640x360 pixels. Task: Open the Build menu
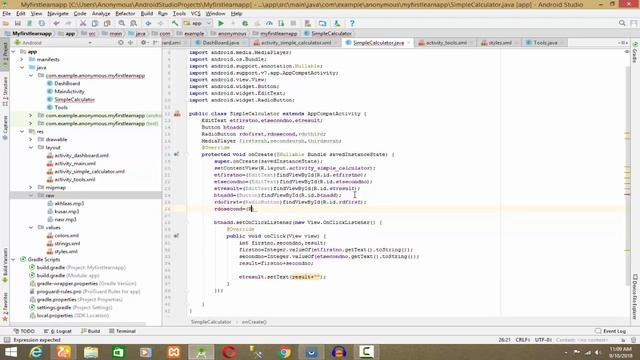(x=147, y=13)
